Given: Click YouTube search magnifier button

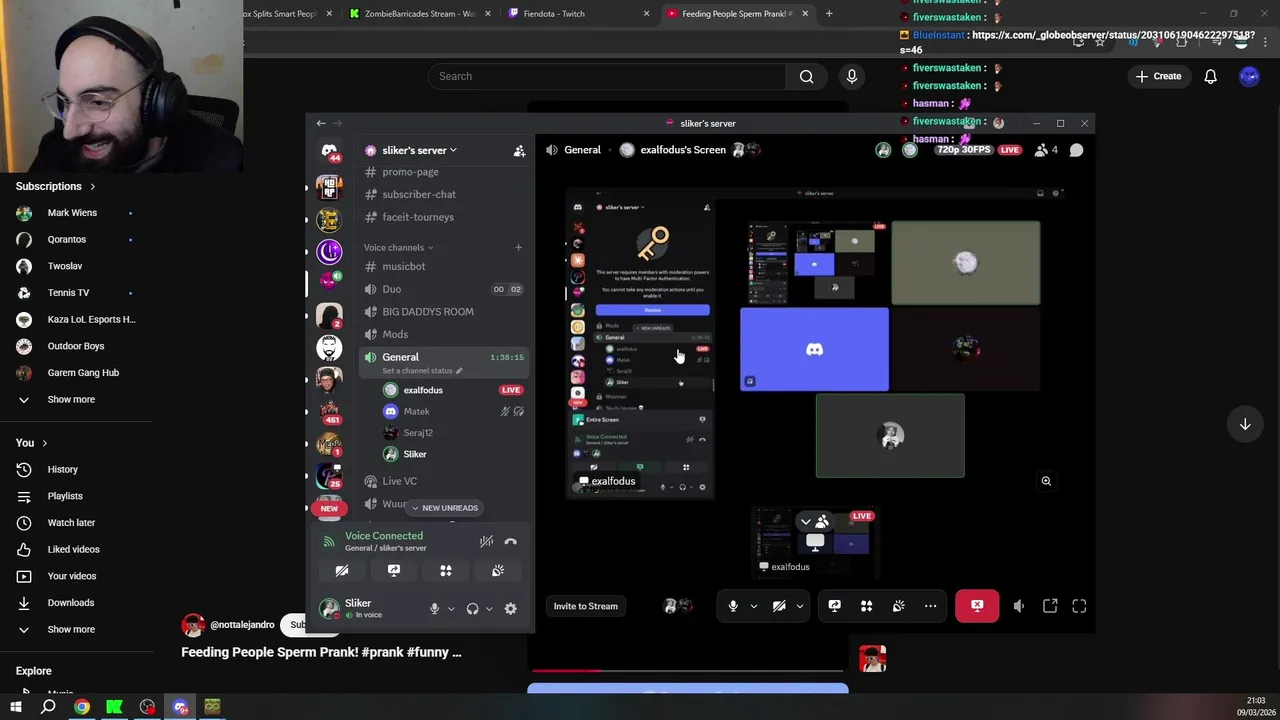Looking at the screenshot, I should [807, 76].
